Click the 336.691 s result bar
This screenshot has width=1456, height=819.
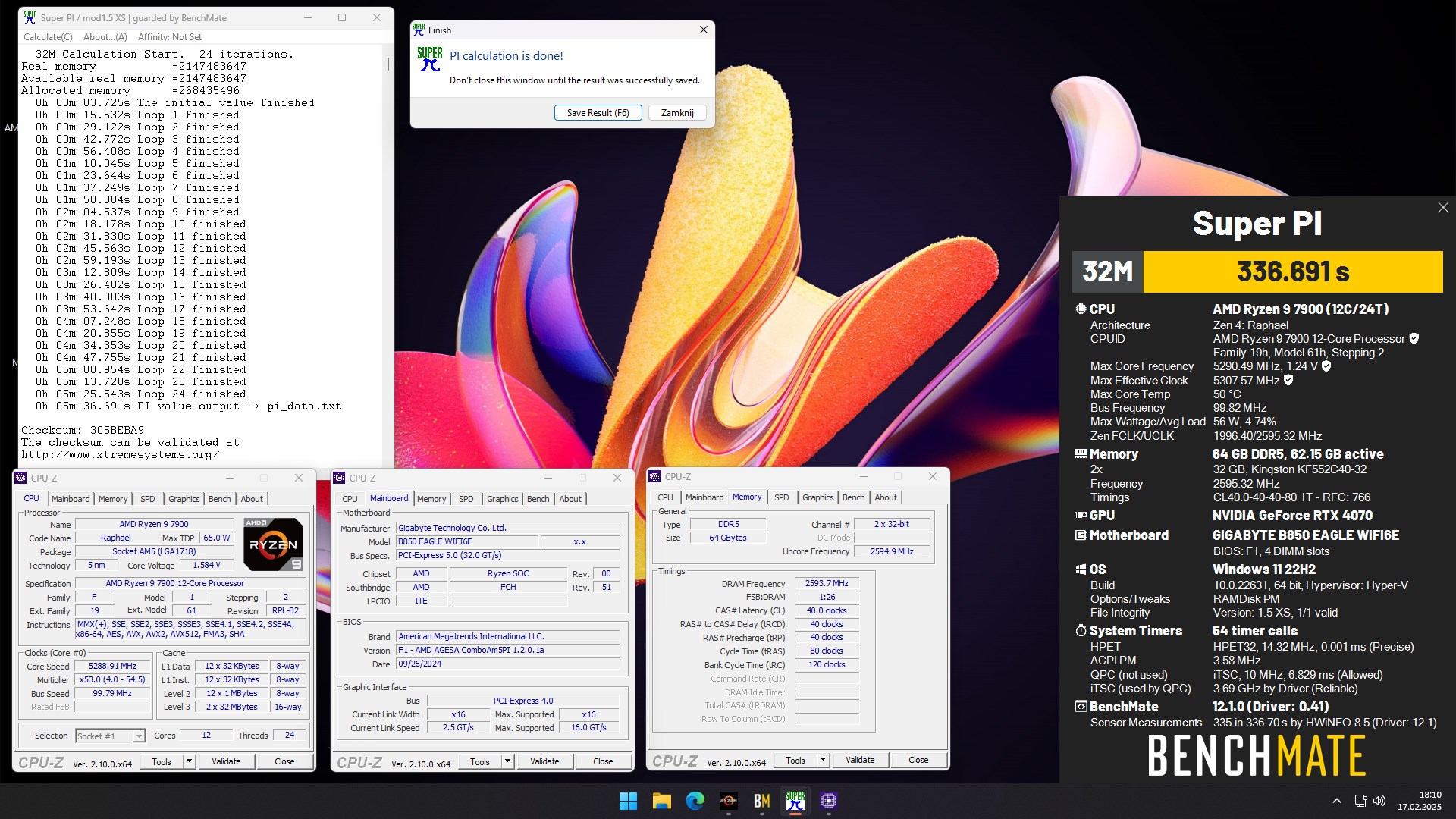(1293, 271)
